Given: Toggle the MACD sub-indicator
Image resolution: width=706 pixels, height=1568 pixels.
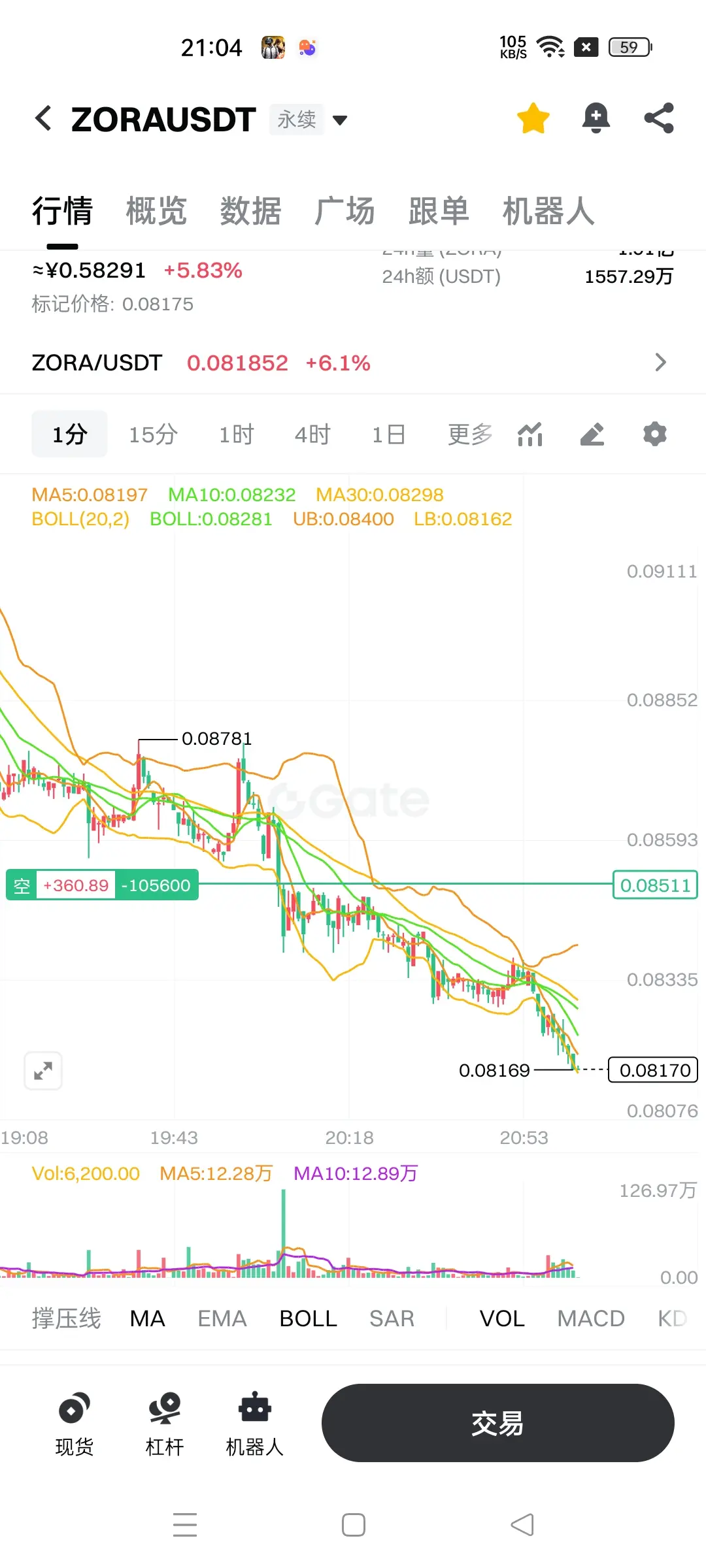Looking at the screenshot, I should (x=591, y=1318).
